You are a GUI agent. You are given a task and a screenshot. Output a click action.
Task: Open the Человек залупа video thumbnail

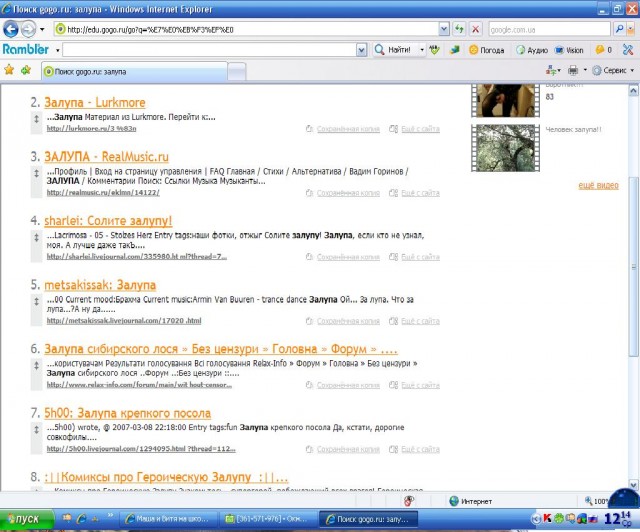[x=505, y=148]
